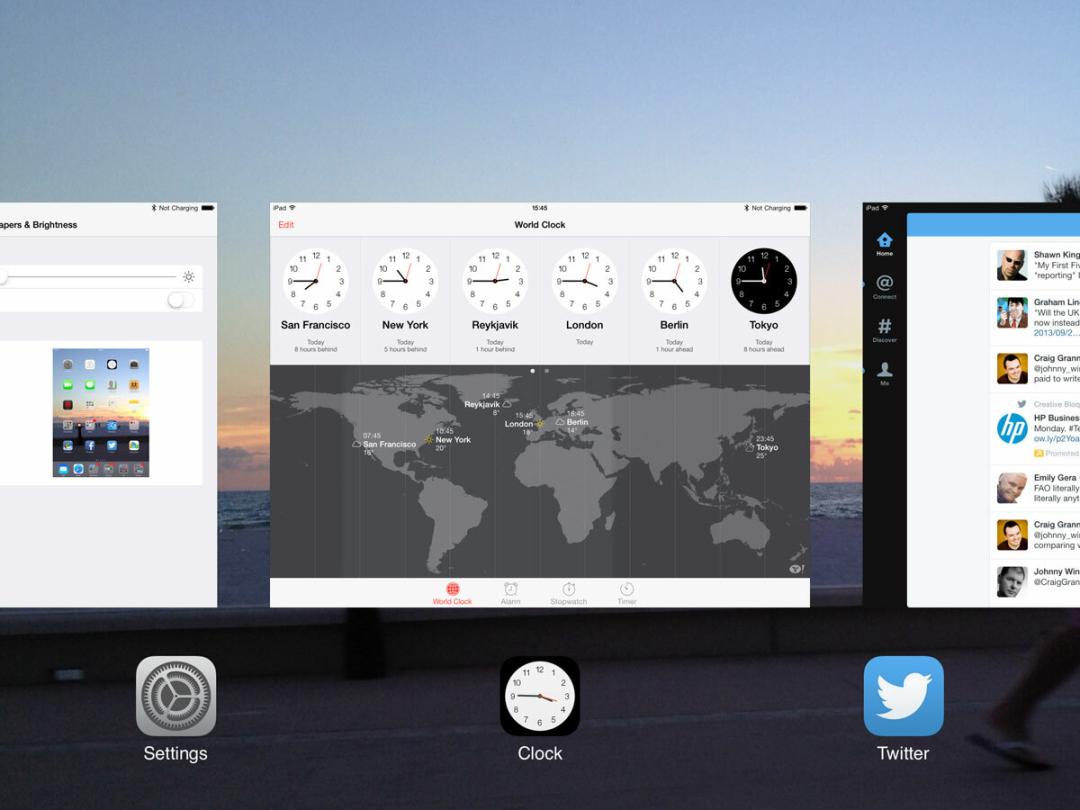Click the brightness slider track
This screenshot has height=810, width=1080.
pyautogui.click(x=90, y=277)
